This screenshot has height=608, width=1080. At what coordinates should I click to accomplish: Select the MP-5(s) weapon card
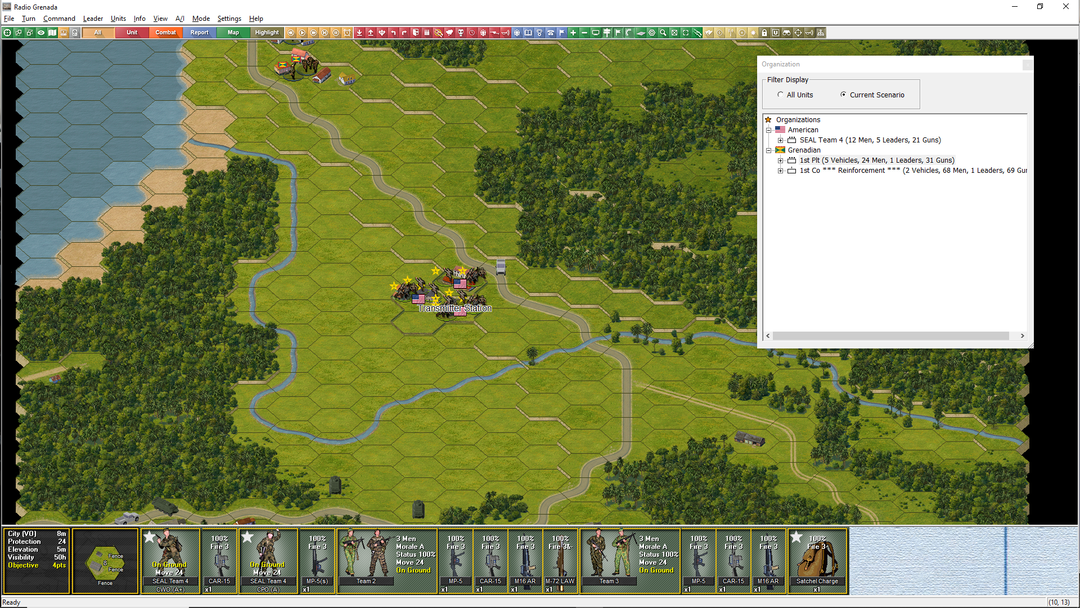point(317,561)
